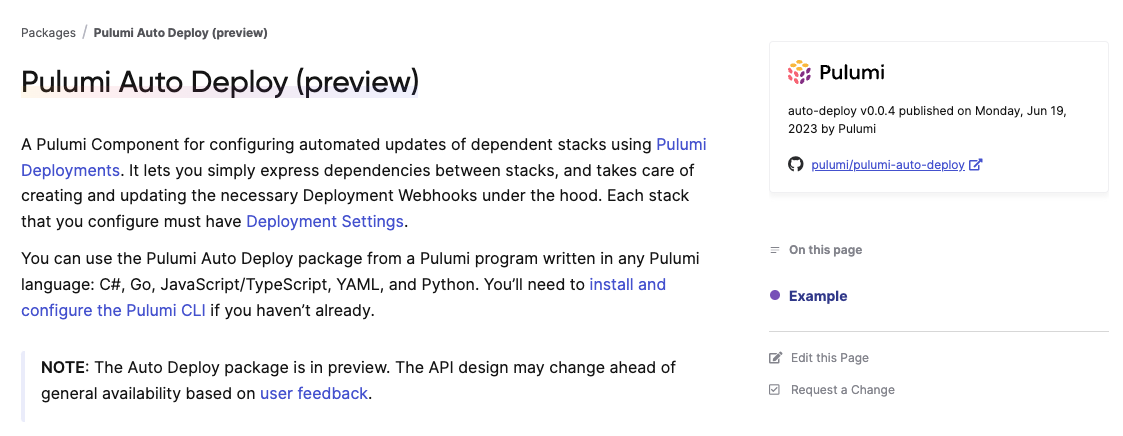Viewport: 1123px width, 436px height.
Task: Click the Pulumi Auto Deploy (preview) breadcrumb
Action: pyautogui.click(x=180, y=33)
